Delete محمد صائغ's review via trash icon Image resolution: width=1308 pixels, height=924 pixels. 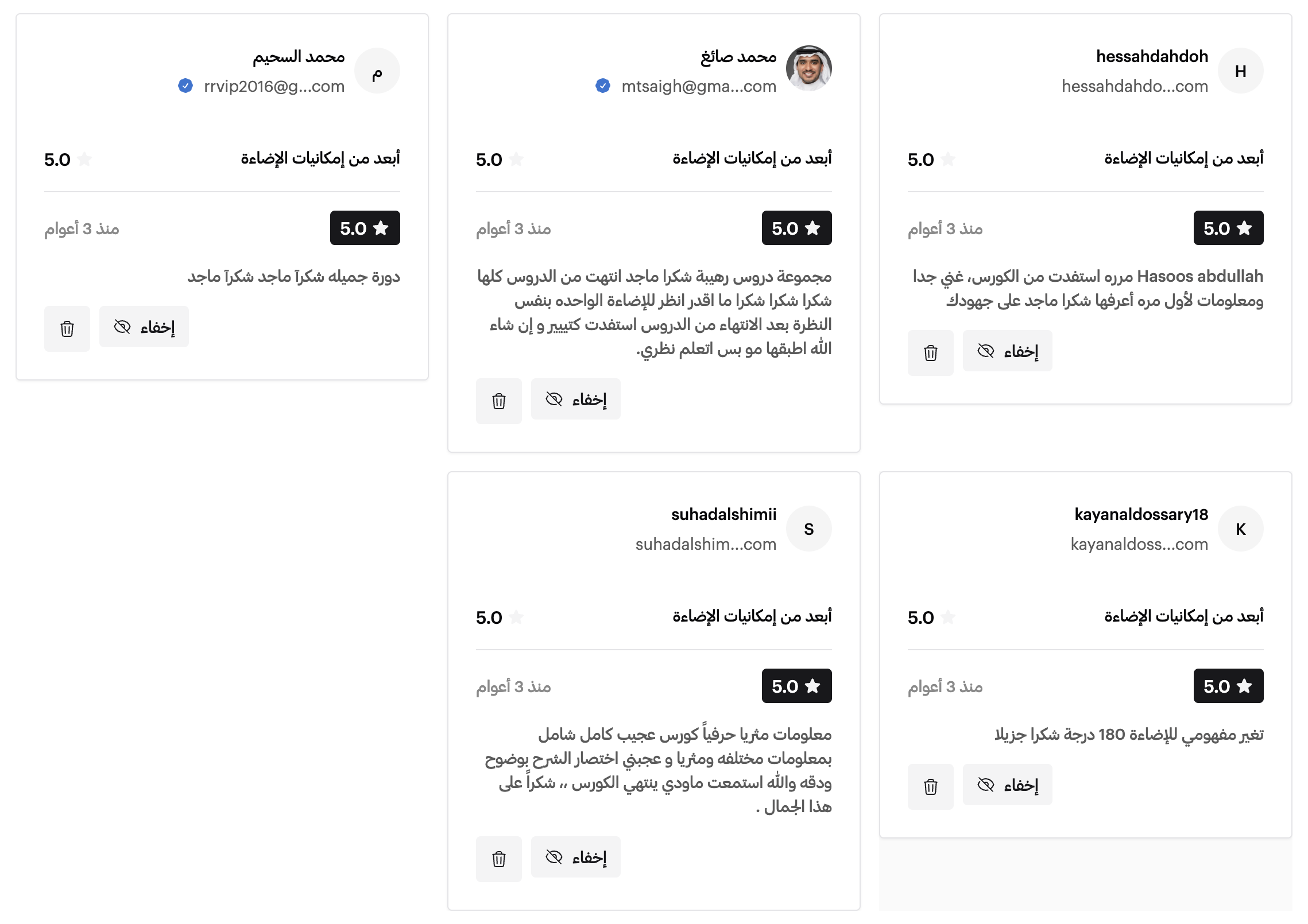coord(498,401)
